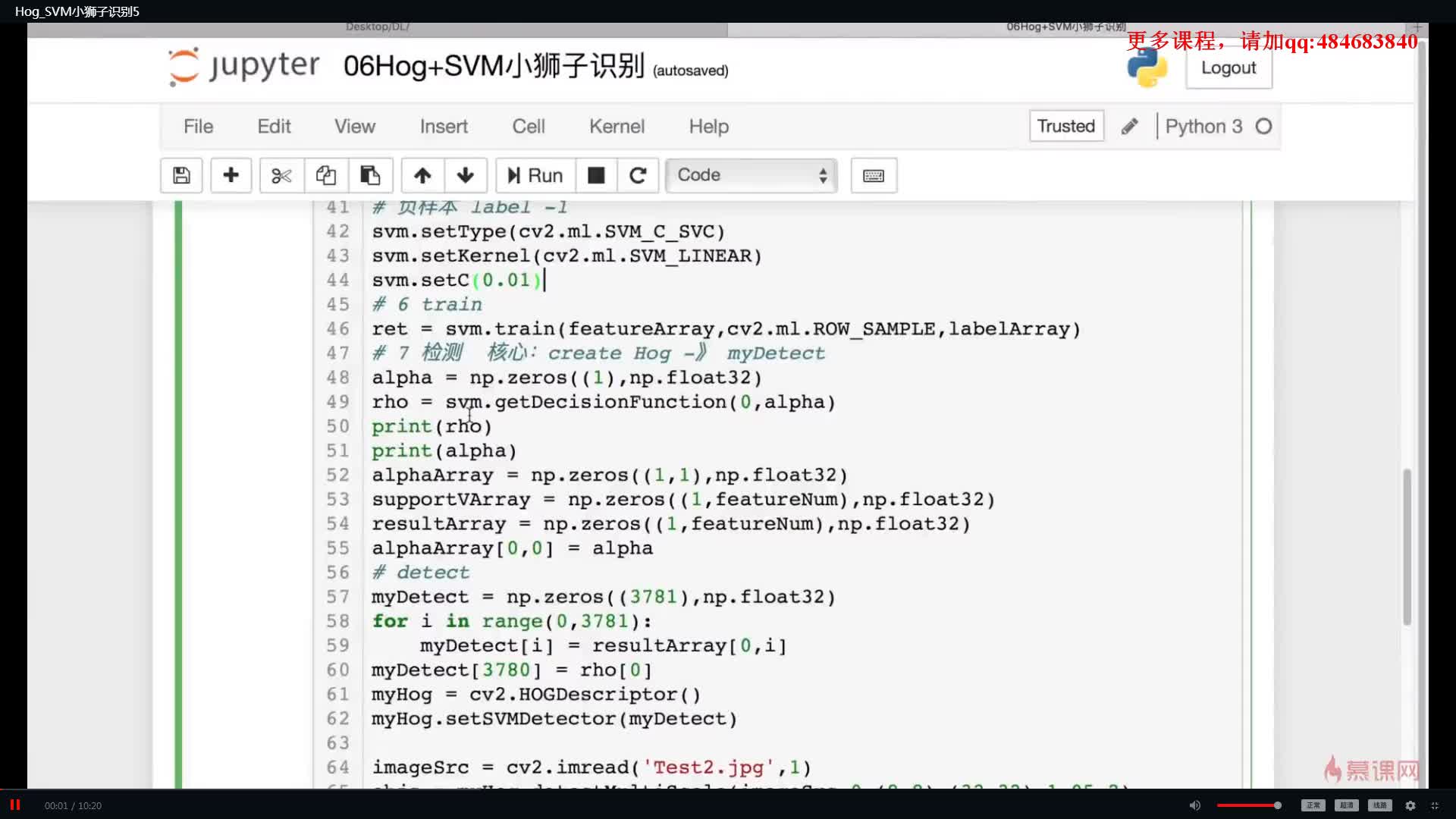Click the notebook vertical scrollbar thumb
This screenshot has height=819, width=1456.
click(x=1407, y=546)
